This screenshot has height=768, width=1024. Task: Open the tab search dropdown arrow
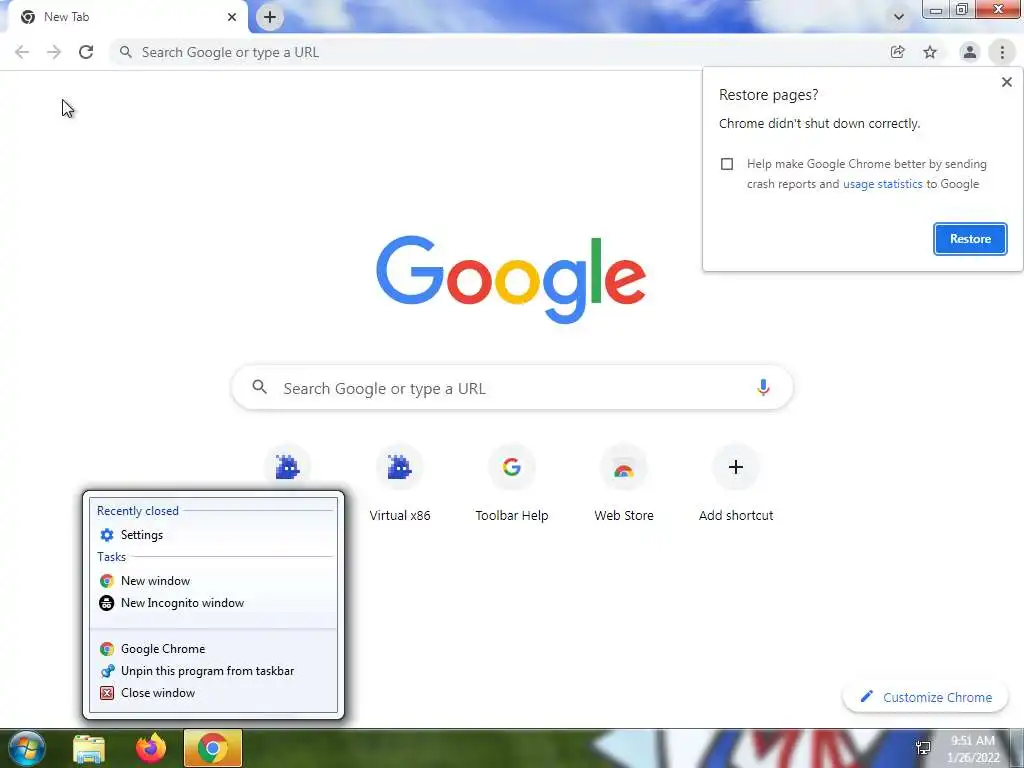(x=899, y=17)
